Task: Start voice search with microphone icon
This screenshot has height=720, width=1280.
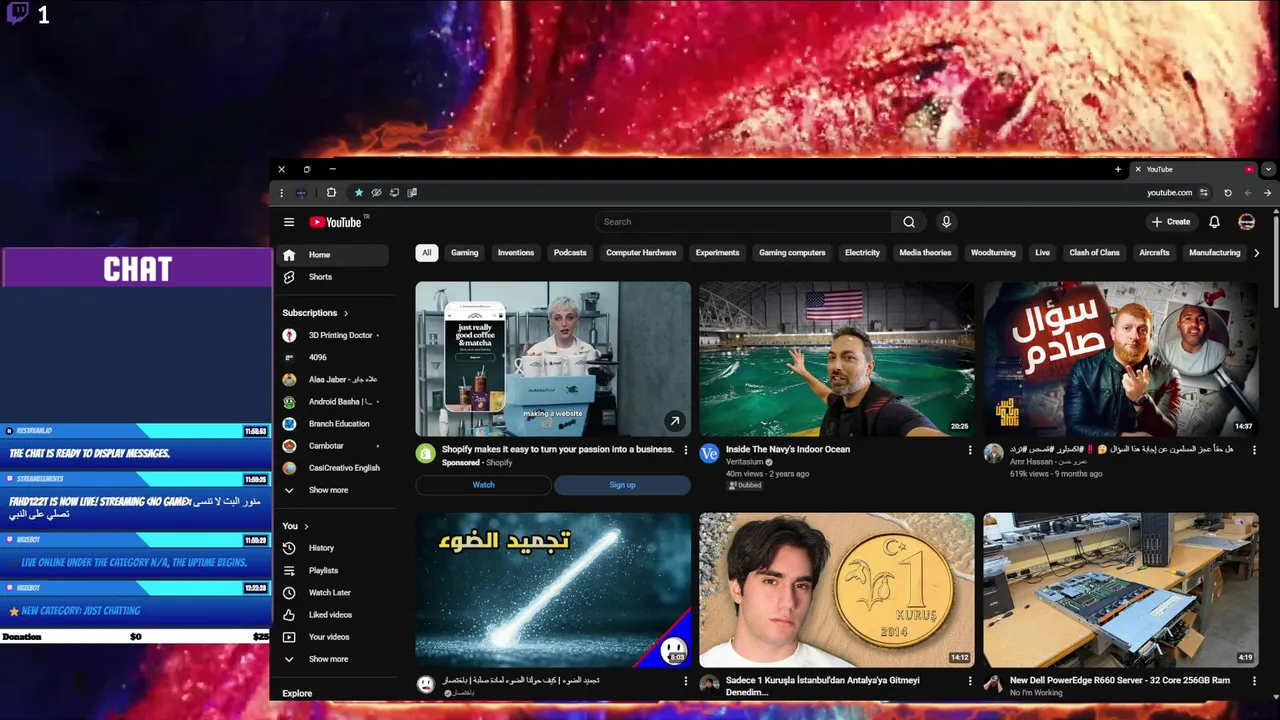Action: click(946, 222)
